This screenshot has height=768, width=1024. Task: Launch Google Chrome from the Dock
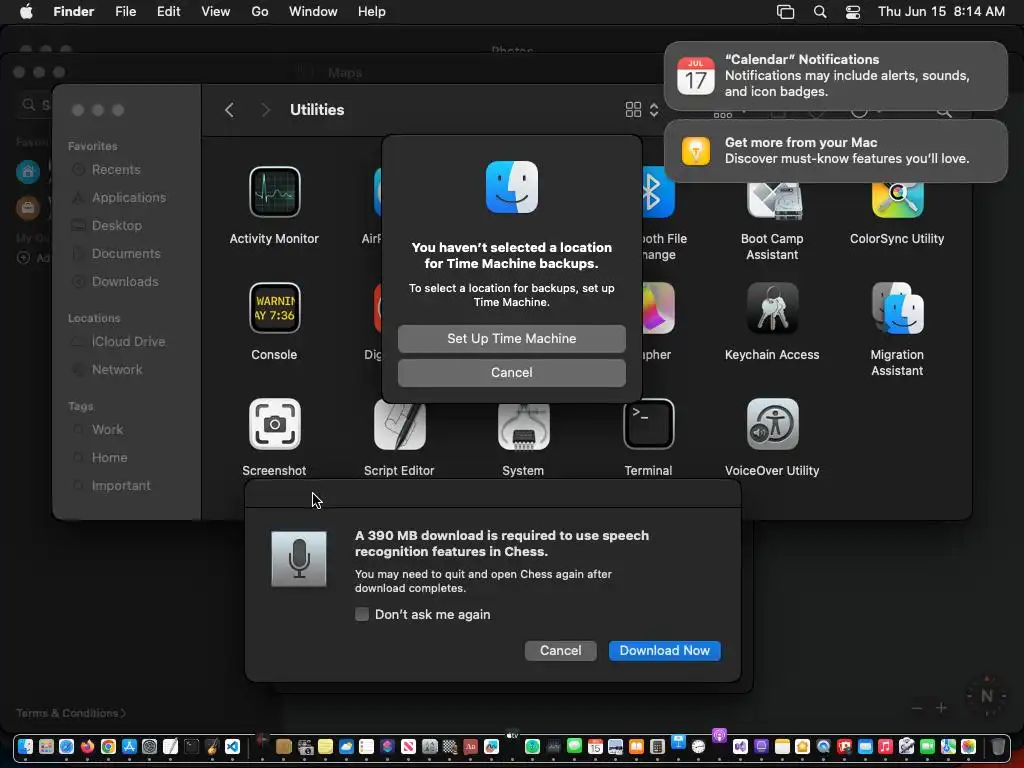pos(108,746)
